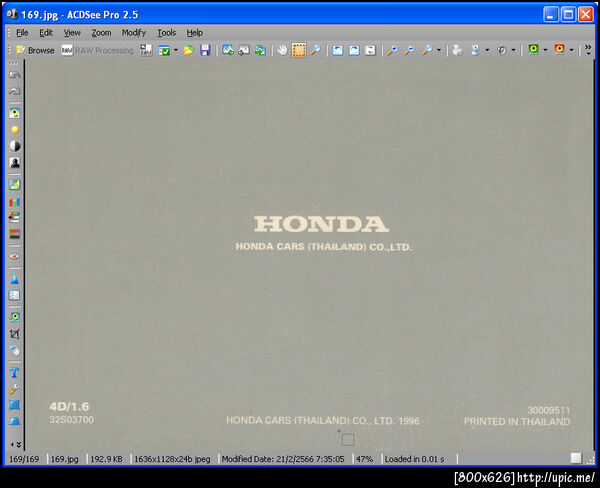Click 169.jpg filename in status bar
The width and height of the screenshot is (600, 488).
65,459
